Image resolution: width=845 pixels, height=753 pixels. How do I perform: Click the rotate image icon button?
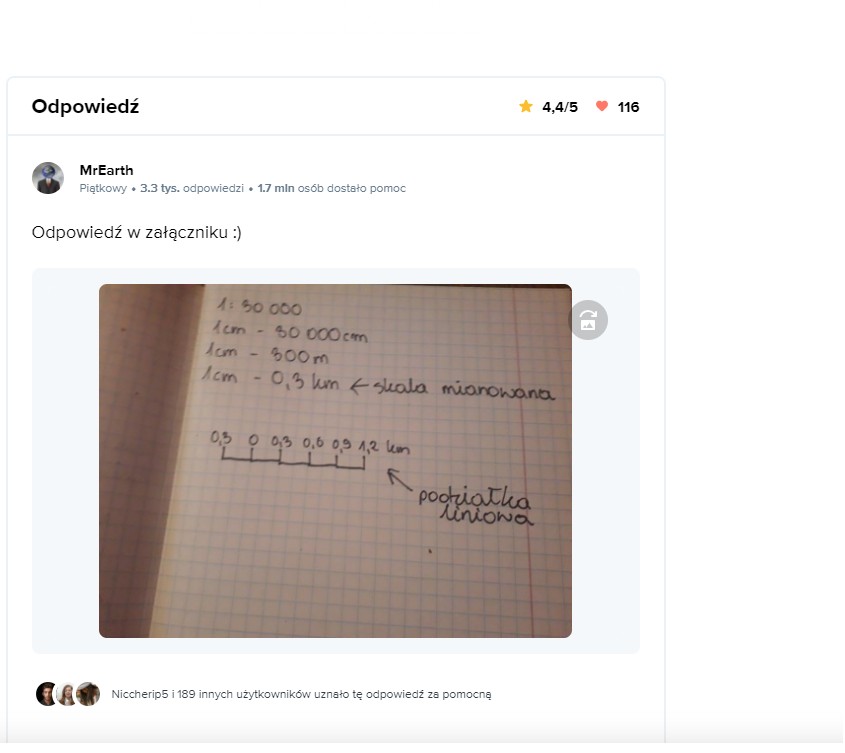click(x=588, y=320)
